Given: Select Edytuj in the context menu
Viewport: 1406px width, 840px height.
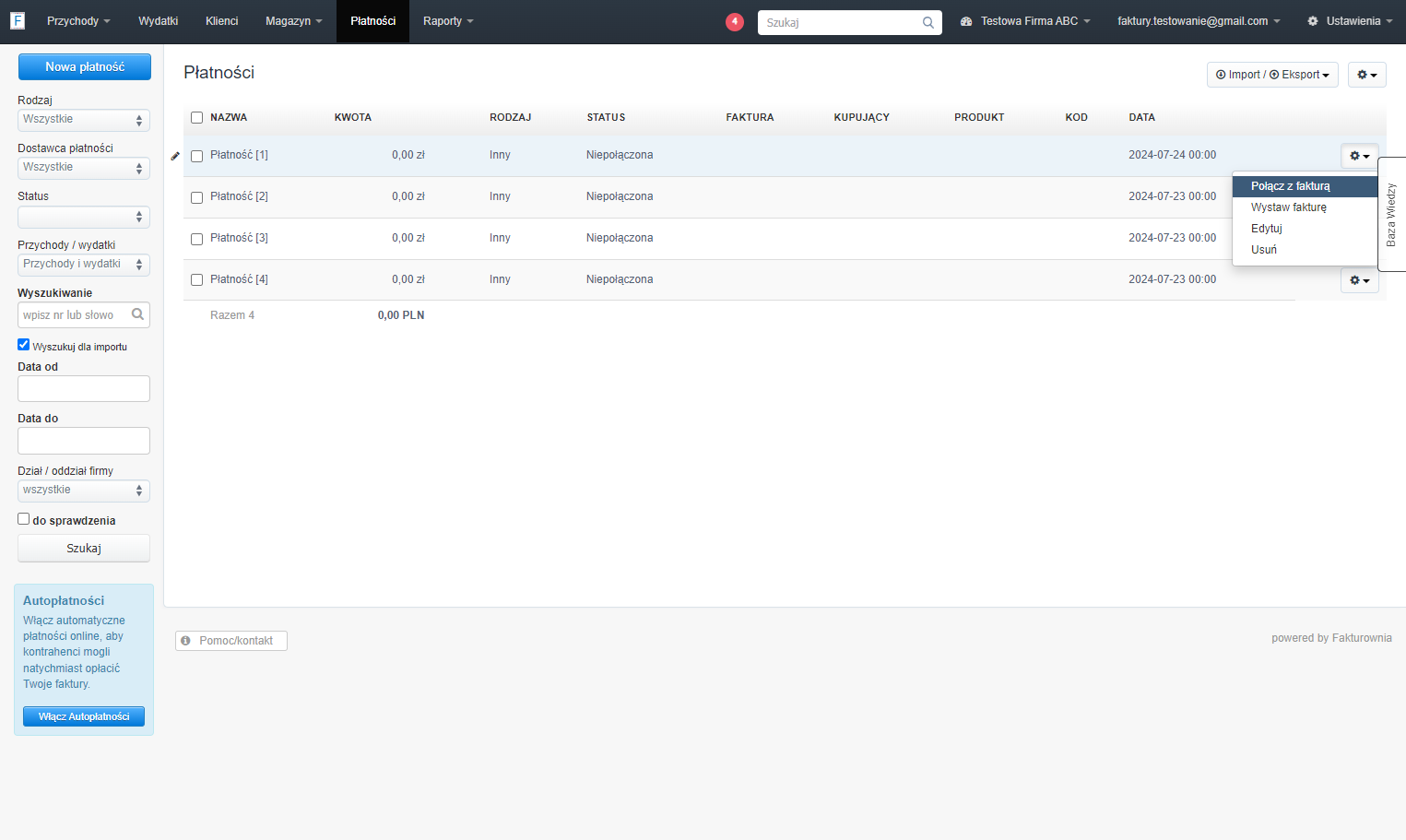Looking at the screenshot, I should point(1305,229).
